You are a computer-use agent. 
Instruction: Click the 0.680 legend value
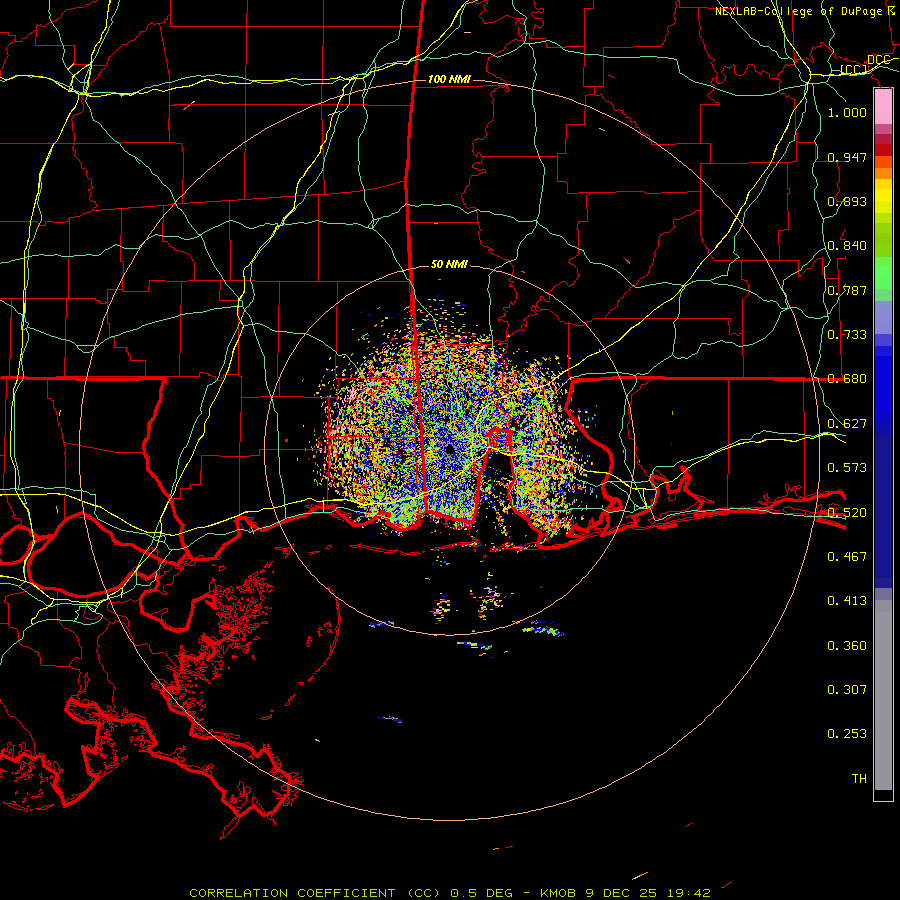click(847, 379)
